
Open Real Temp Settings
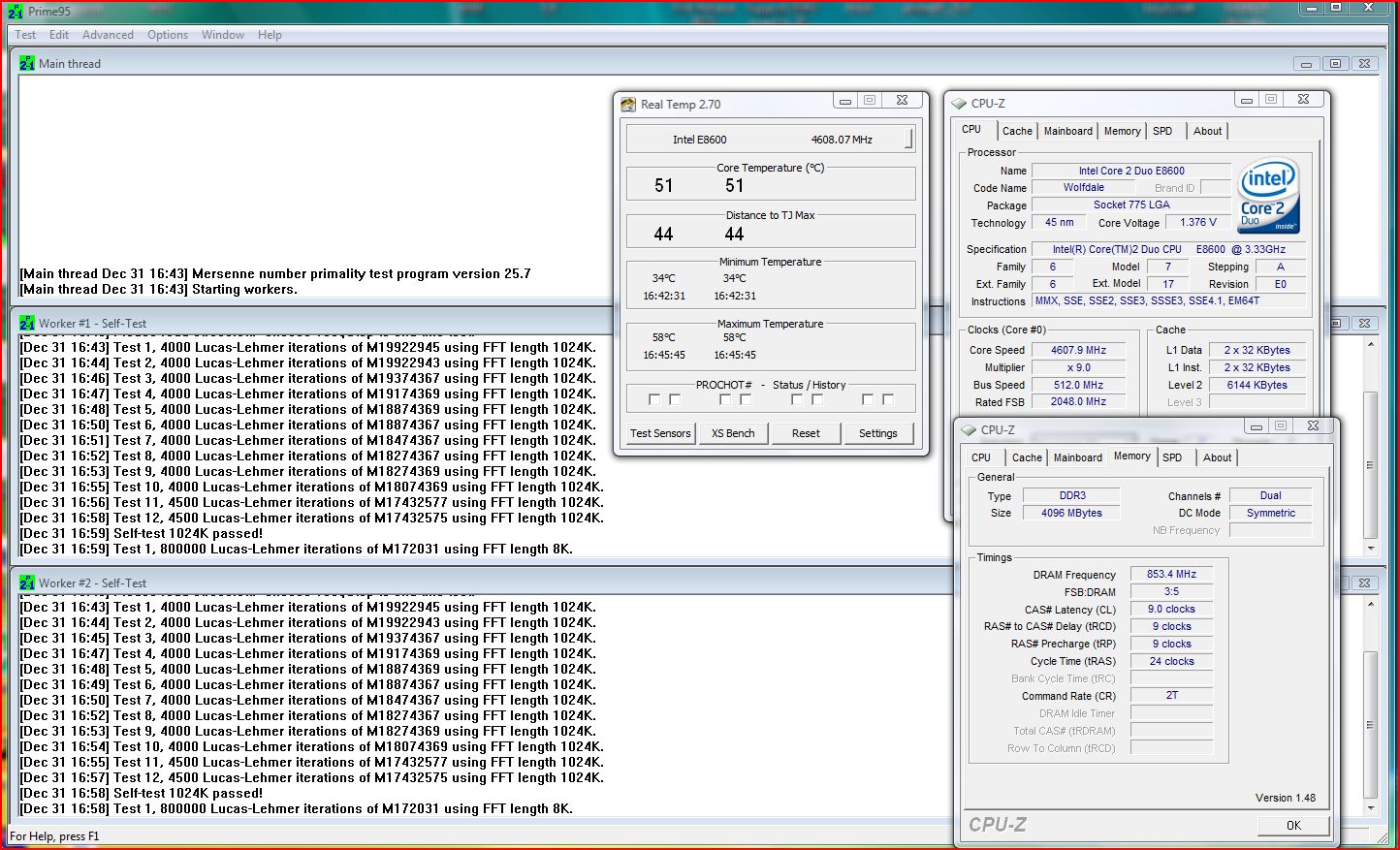pyautogui.click(x=878, y=433)
